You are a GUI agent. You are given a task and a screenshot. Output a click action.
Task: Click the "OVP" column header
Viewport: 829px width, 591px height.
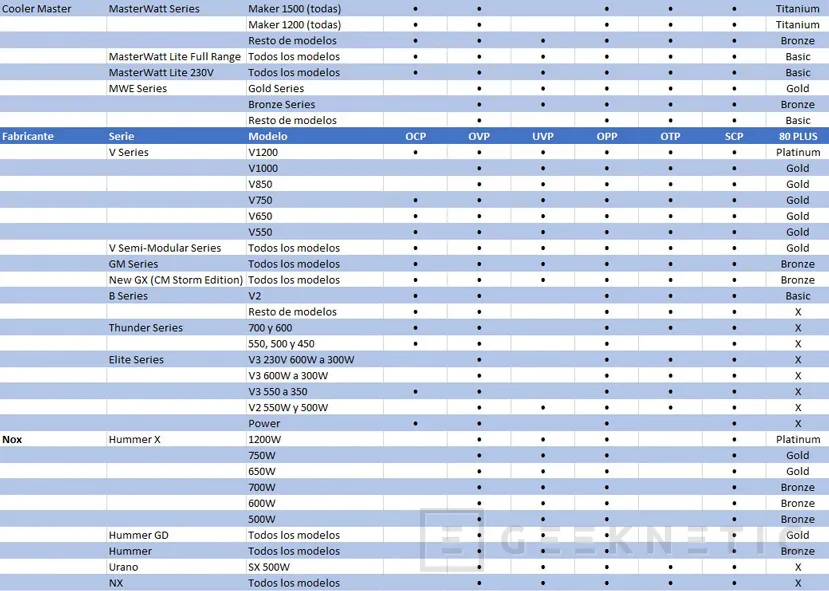(479, 136)
